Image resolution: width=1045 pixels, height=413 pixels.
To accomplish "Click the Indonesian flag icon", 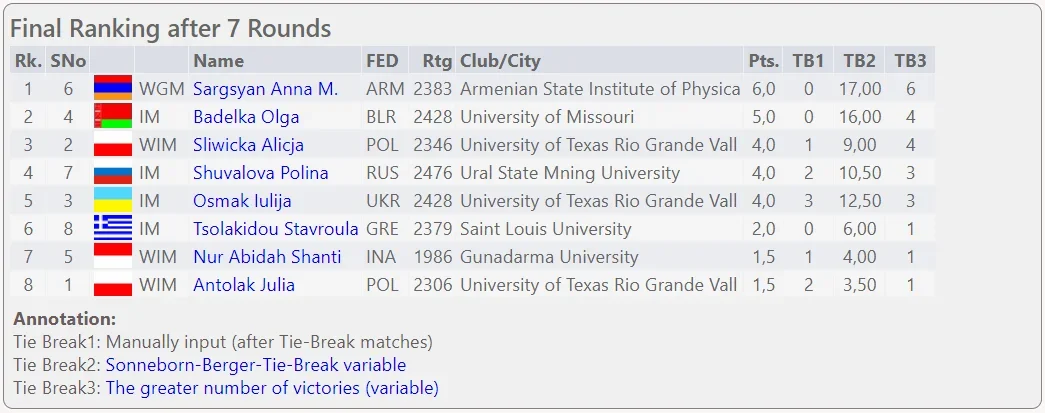I will pos(112,257).
